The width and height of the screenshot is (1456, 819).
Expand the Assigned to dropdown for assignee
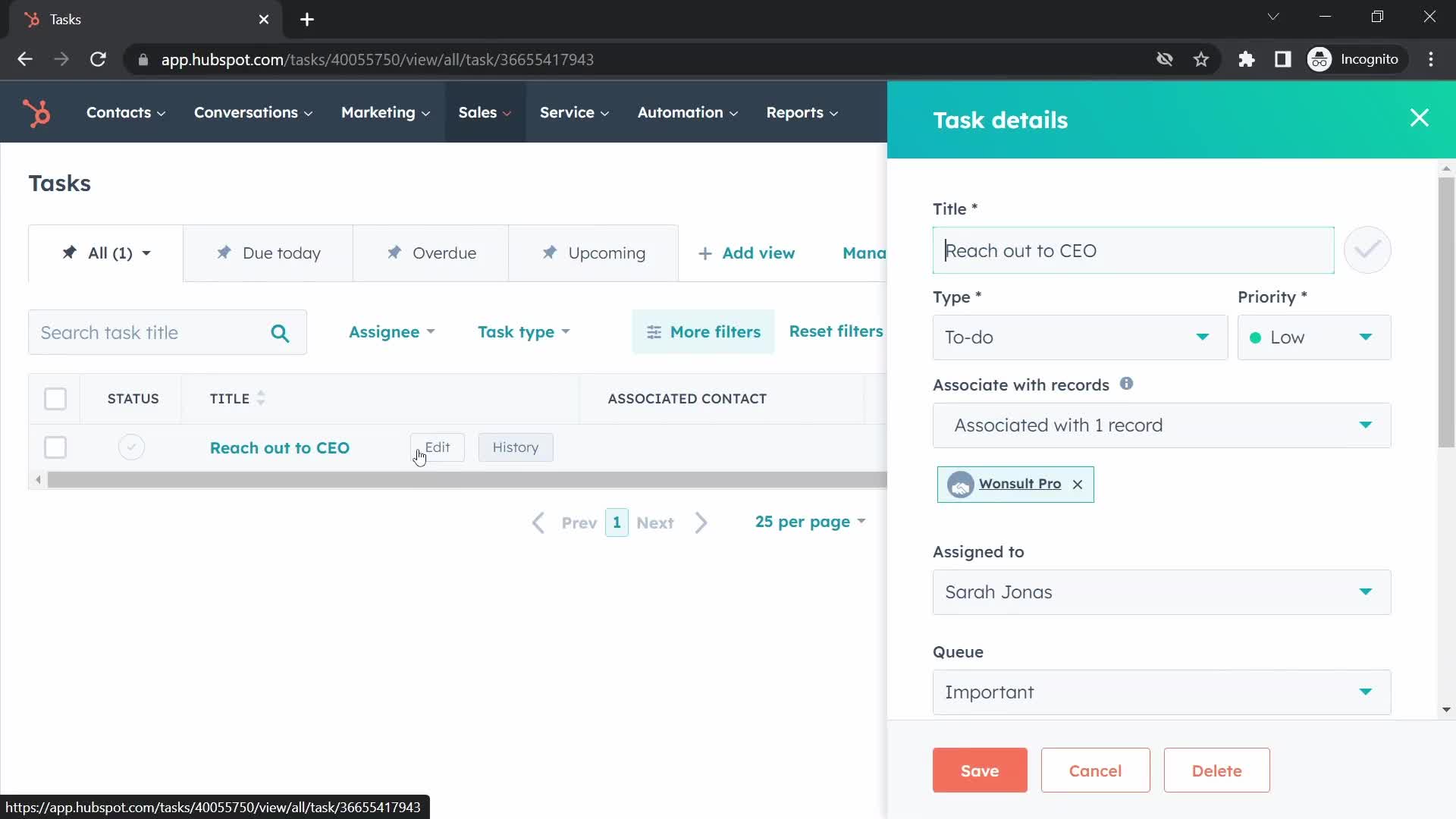tap(1365, 592)
